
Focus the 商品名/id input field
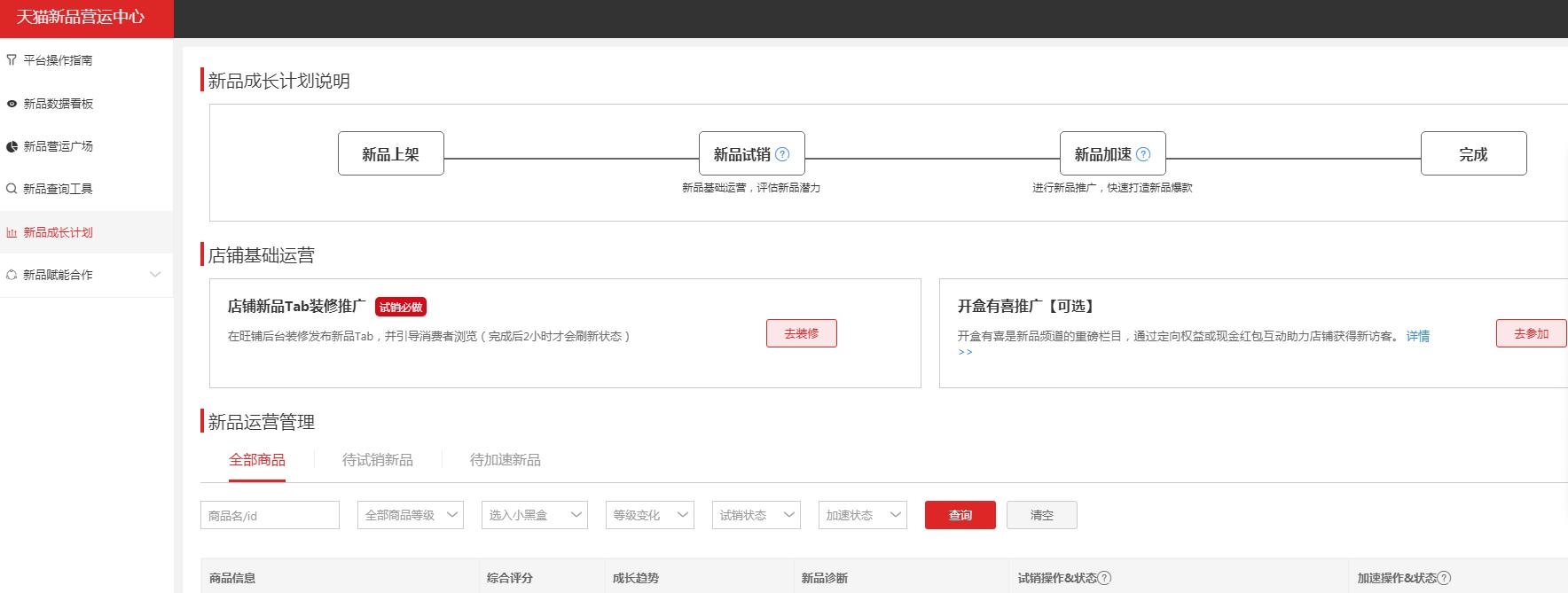pyautogui.click(x=270, y=515)
